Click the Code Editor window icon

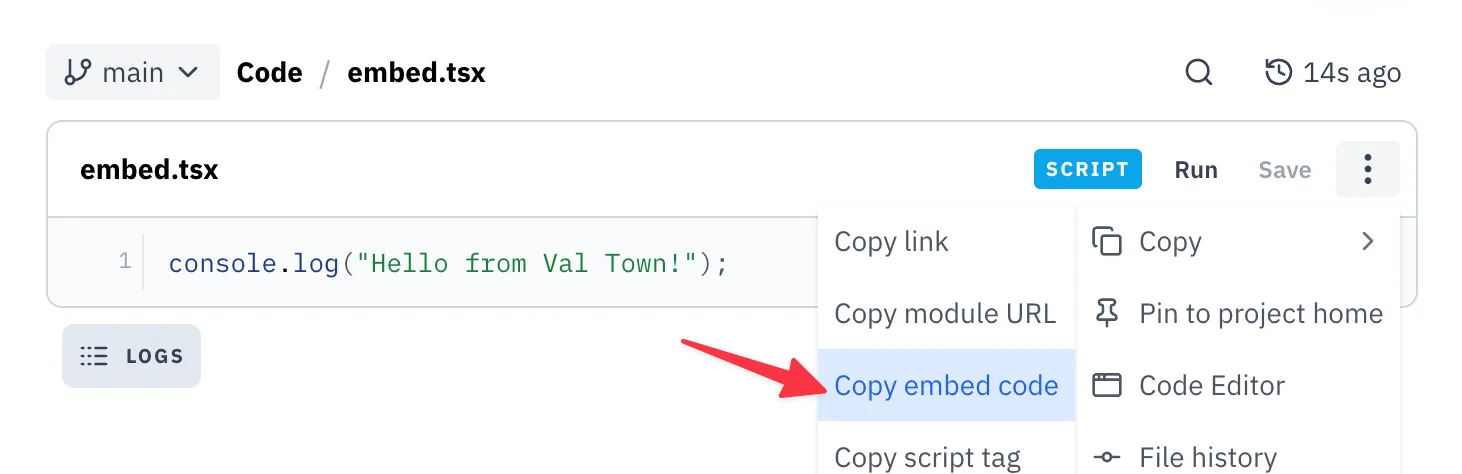pos(1106,385)
